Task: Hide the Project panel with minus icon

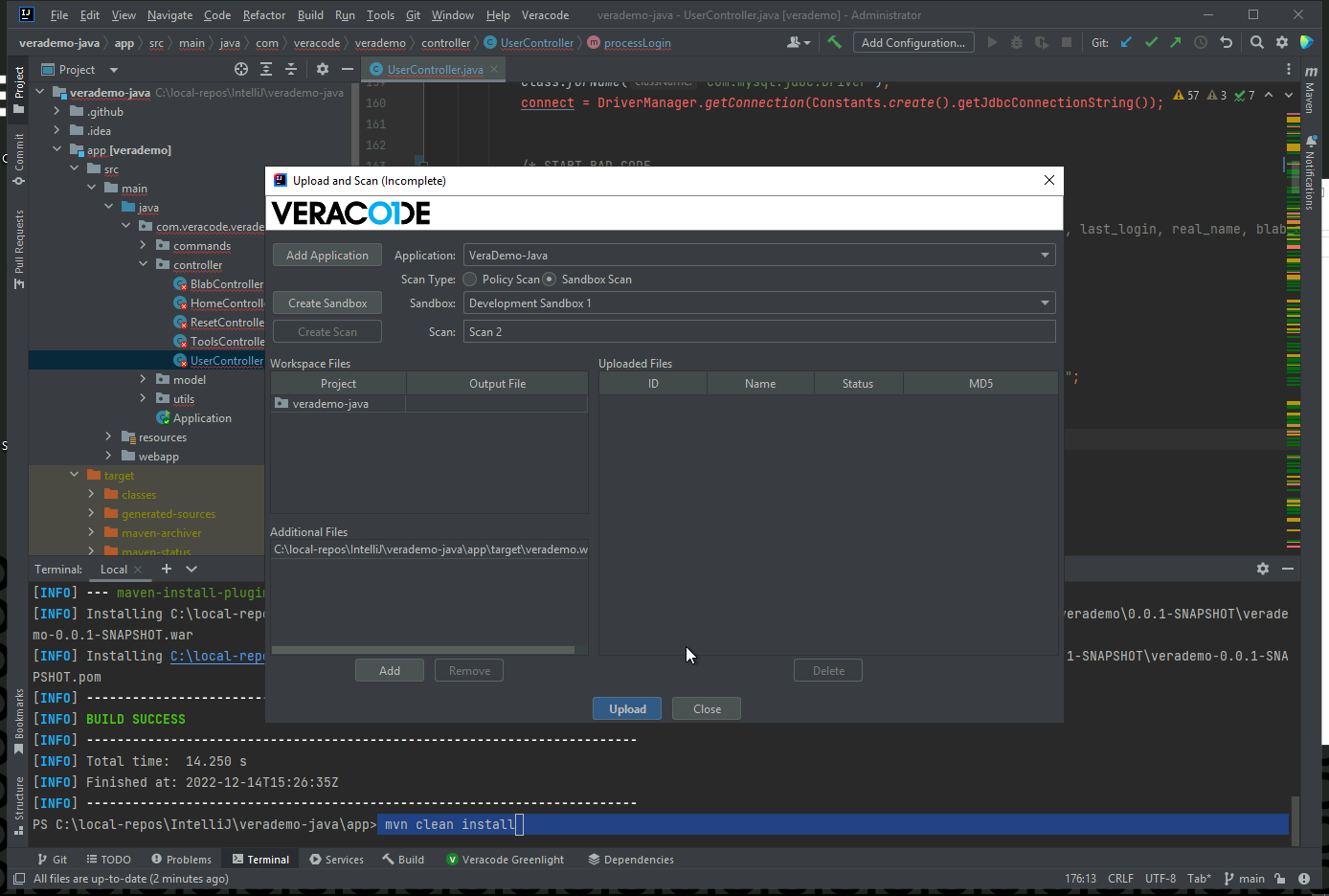Action: tap(348, 69)
